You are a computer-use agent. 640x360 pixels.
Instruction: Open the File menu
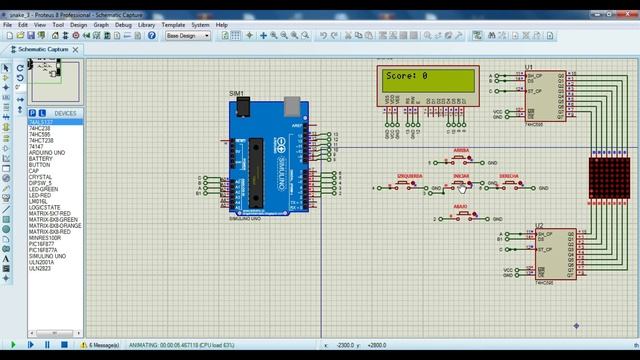[x=7, y=25]
